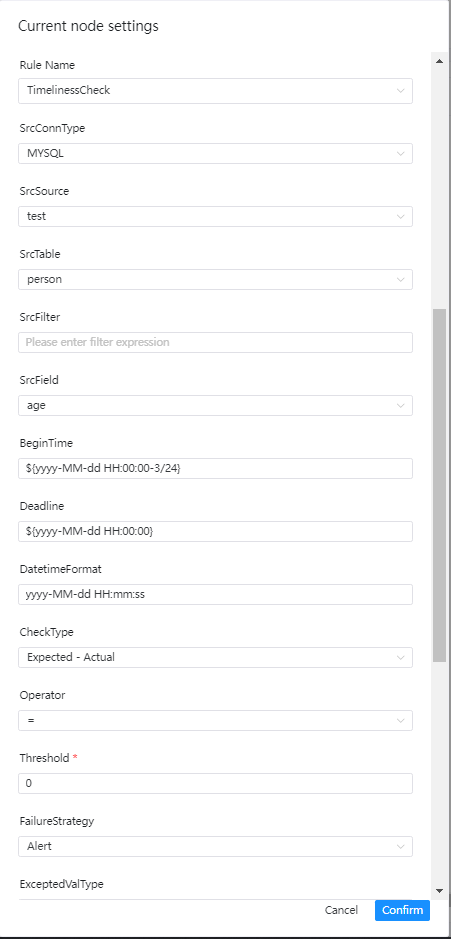Click the Cancel button
The width and height of the screenshot is (451, 939).
click(341, 910)
